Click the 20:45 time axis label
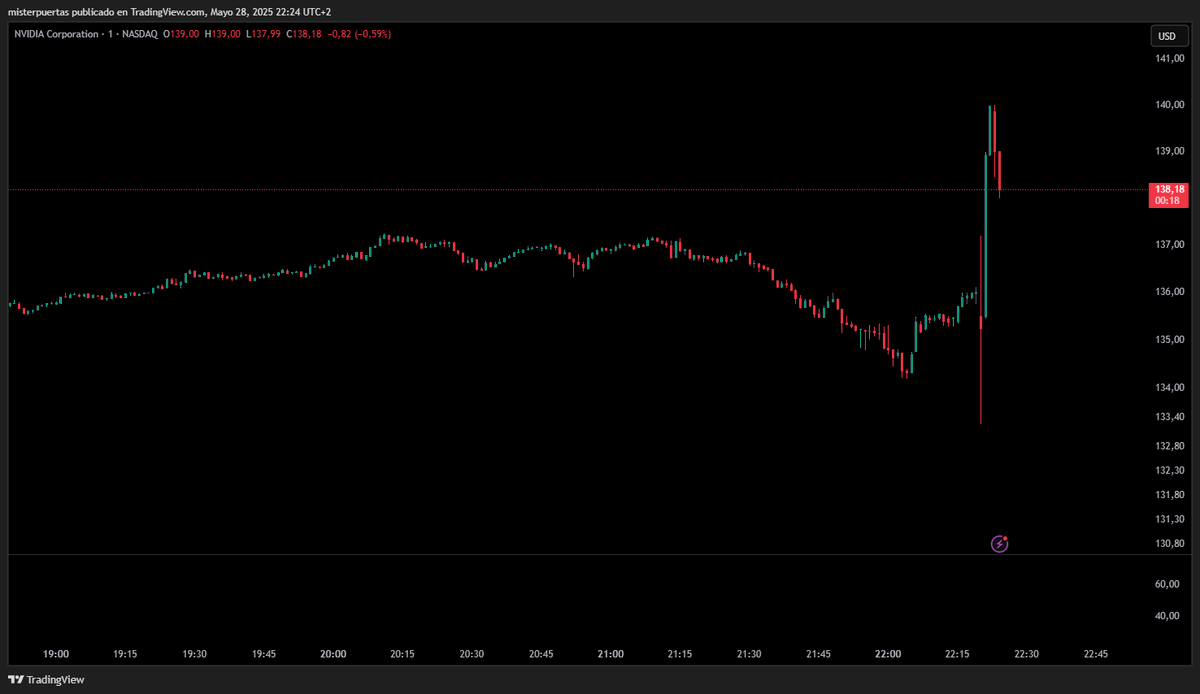The width and height of the screenshot is (1200, 694). tap(541, 654)
